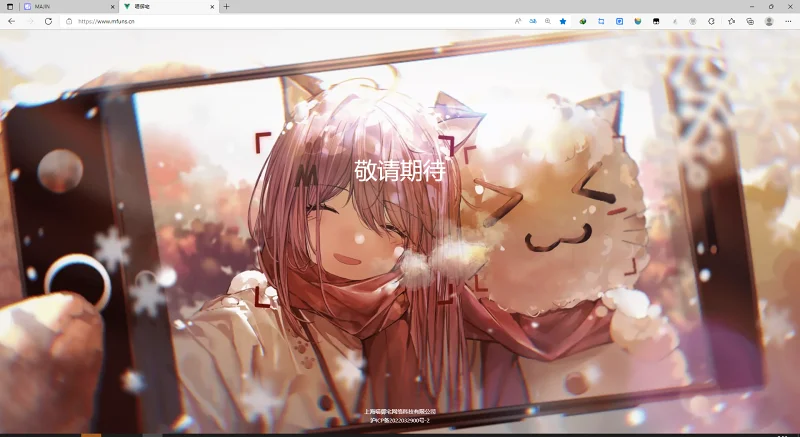Open the tab actions menu

tap(10, 7)
